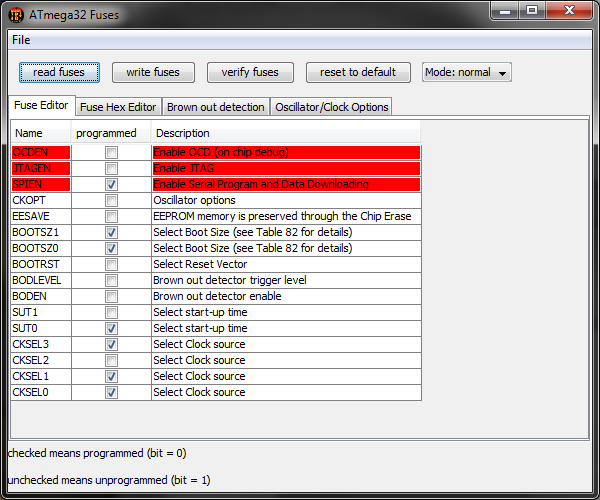
Task: Select the BODEN name cell
Action: click(x=41, y=296)
